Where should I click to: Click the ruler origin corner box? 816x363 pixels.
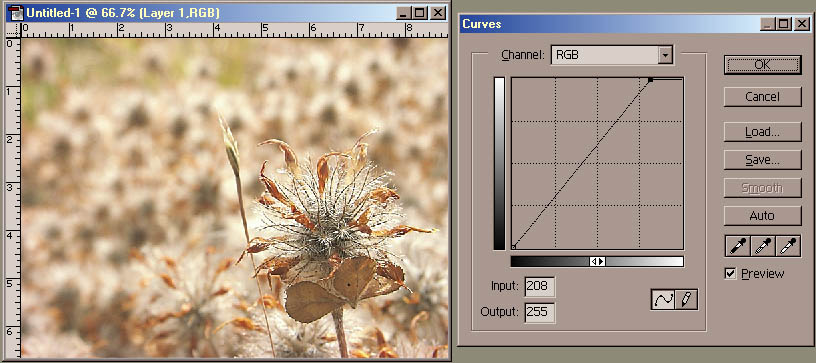pyautogui.click(x=13, y=30)
